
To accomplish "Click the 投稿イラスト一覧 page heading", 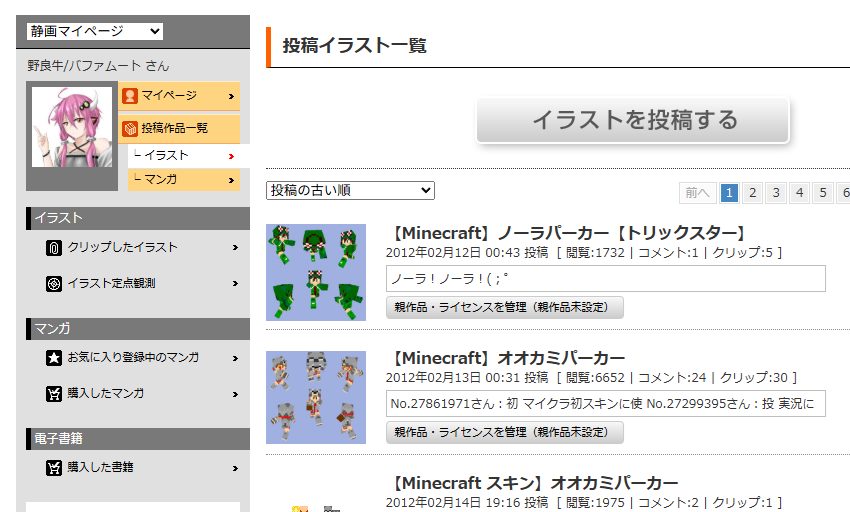I will pos(355,46).
